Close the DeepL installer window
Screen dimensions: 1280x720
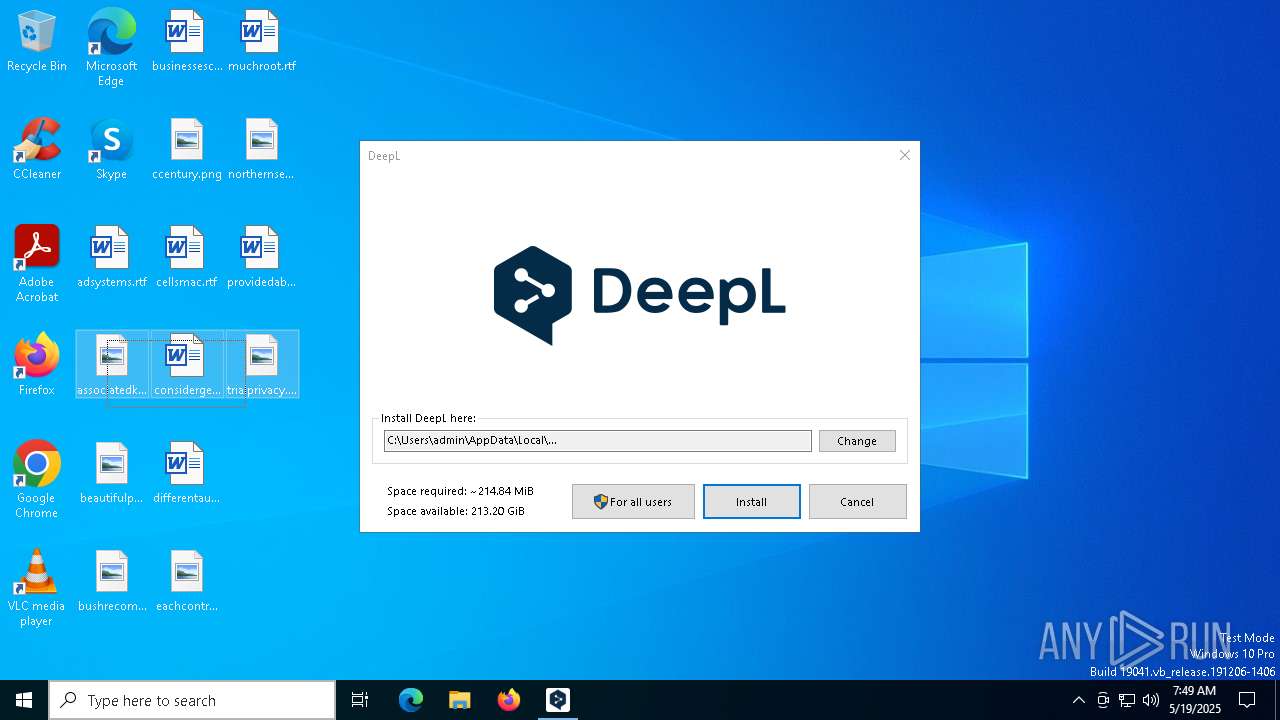click(x=905, y=155)
